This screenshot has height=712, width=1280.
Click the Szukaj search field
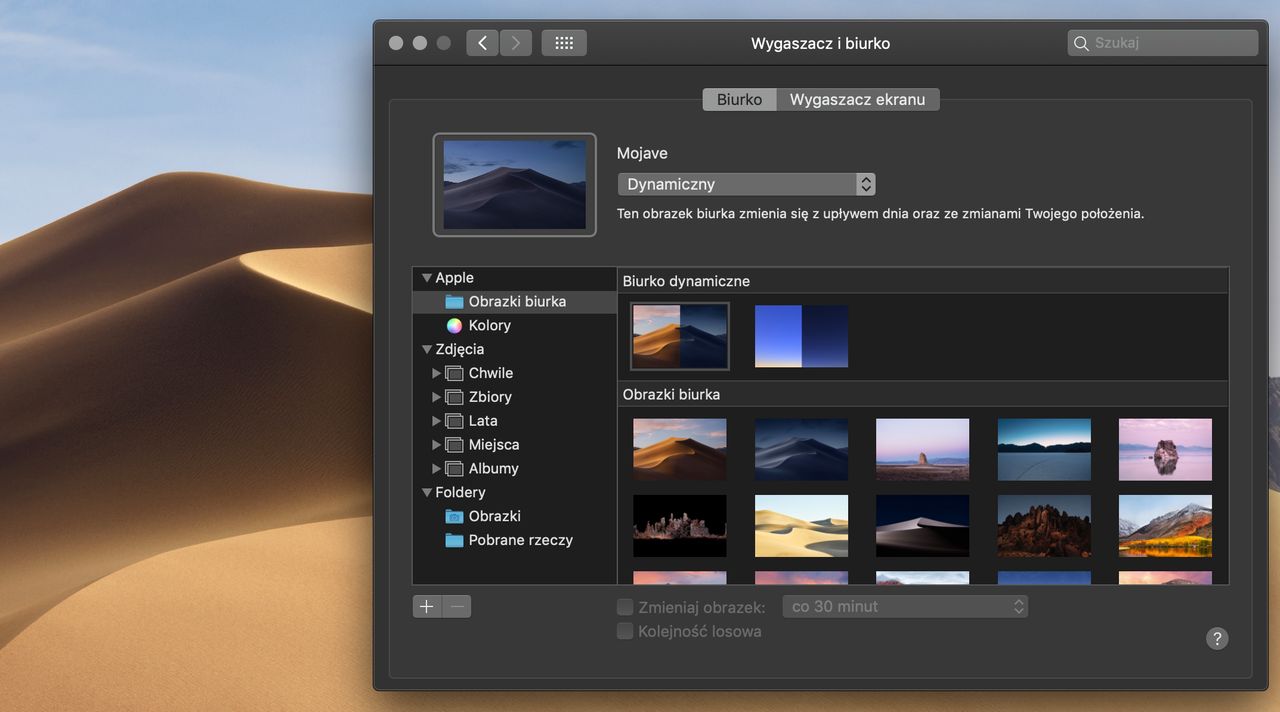[x=1163, y=43]
